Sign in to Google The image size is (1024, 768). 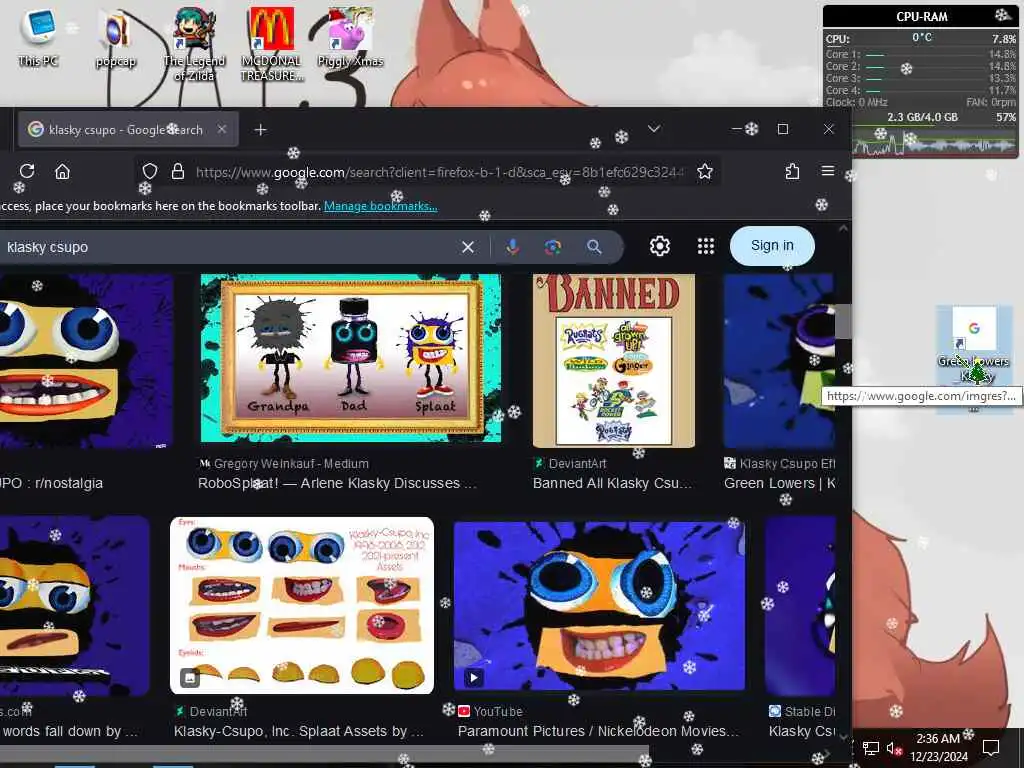tap(772, 246)
